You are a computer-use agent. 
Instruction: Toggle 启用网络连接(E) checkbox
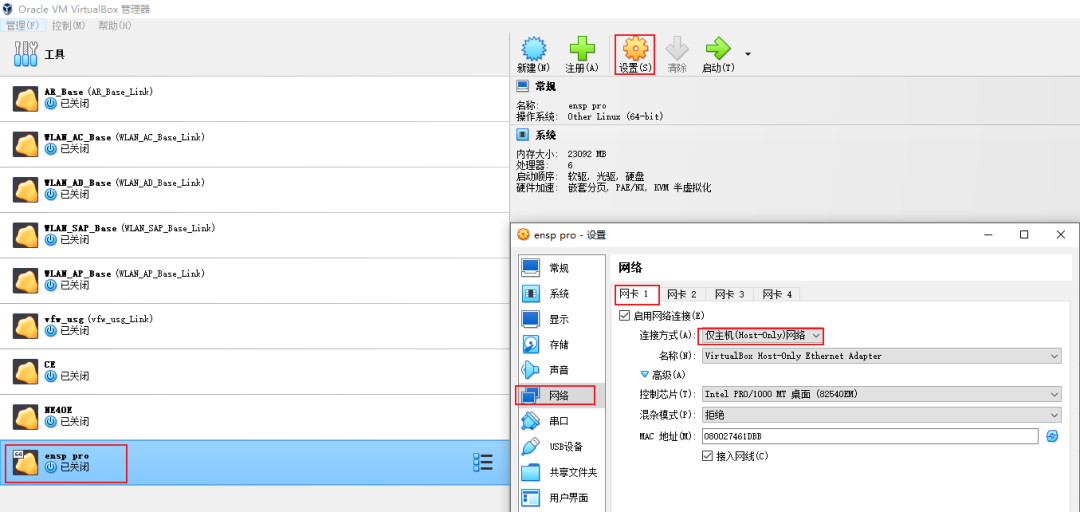(625, 315)
